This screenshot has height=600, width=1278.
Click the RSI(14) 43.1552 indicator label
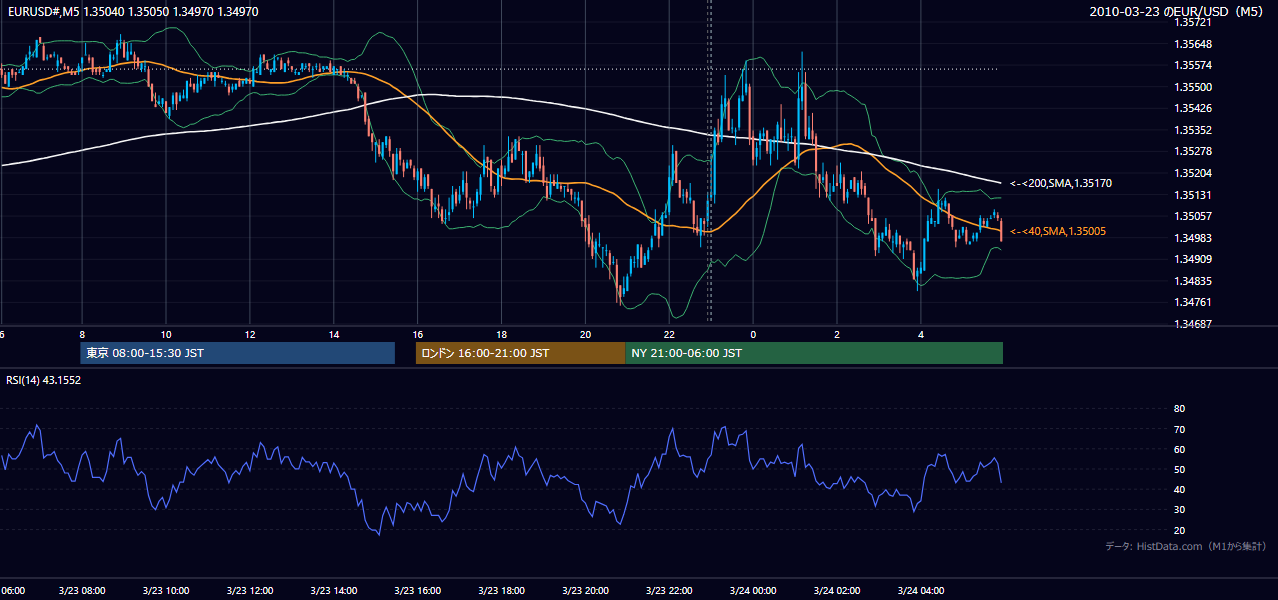click(44, 380)
